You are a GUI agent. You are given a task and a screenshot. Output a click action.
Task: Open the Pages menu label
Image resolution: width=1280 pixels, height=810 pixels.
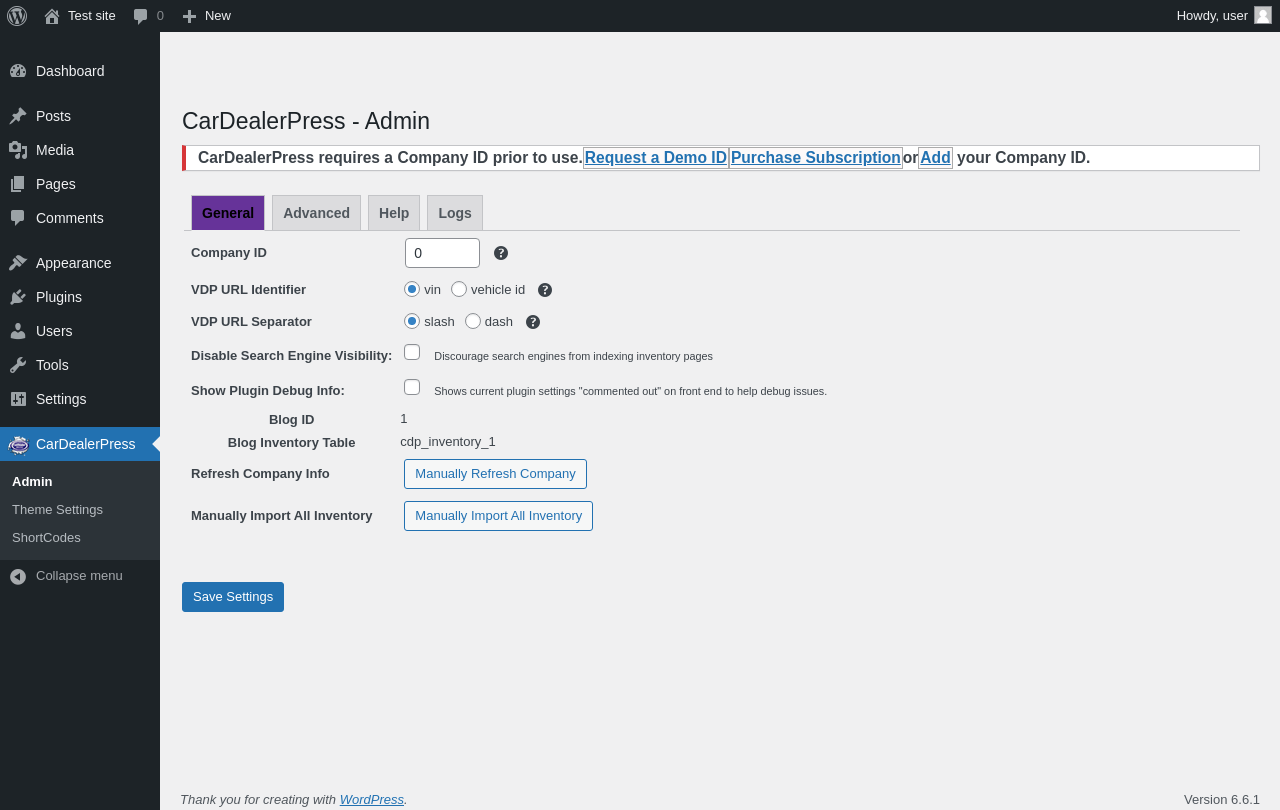56,184
